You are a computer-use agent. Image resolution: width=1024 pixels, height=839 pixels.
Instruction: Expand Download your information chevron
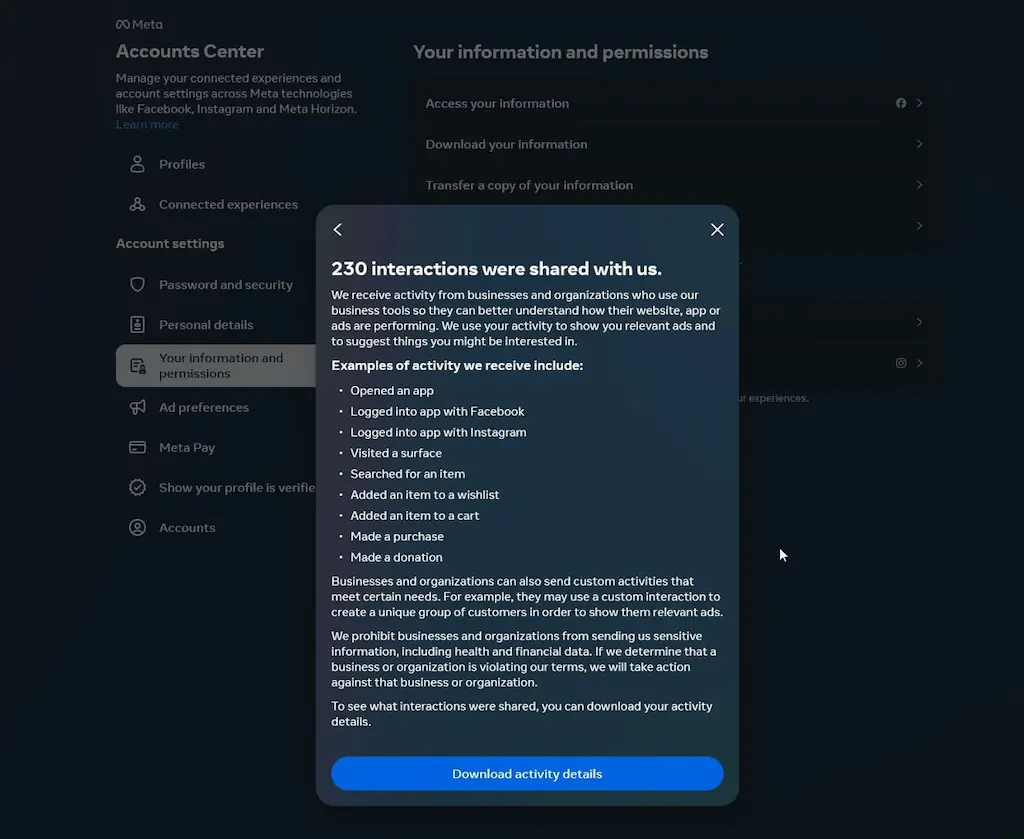click(x=919, y=144)
